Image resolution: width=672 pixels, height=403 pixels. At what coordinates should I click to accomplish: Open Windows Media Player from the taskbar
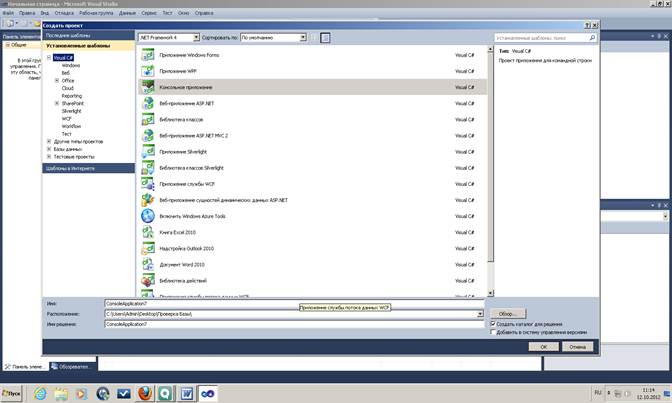pos(81,393)
